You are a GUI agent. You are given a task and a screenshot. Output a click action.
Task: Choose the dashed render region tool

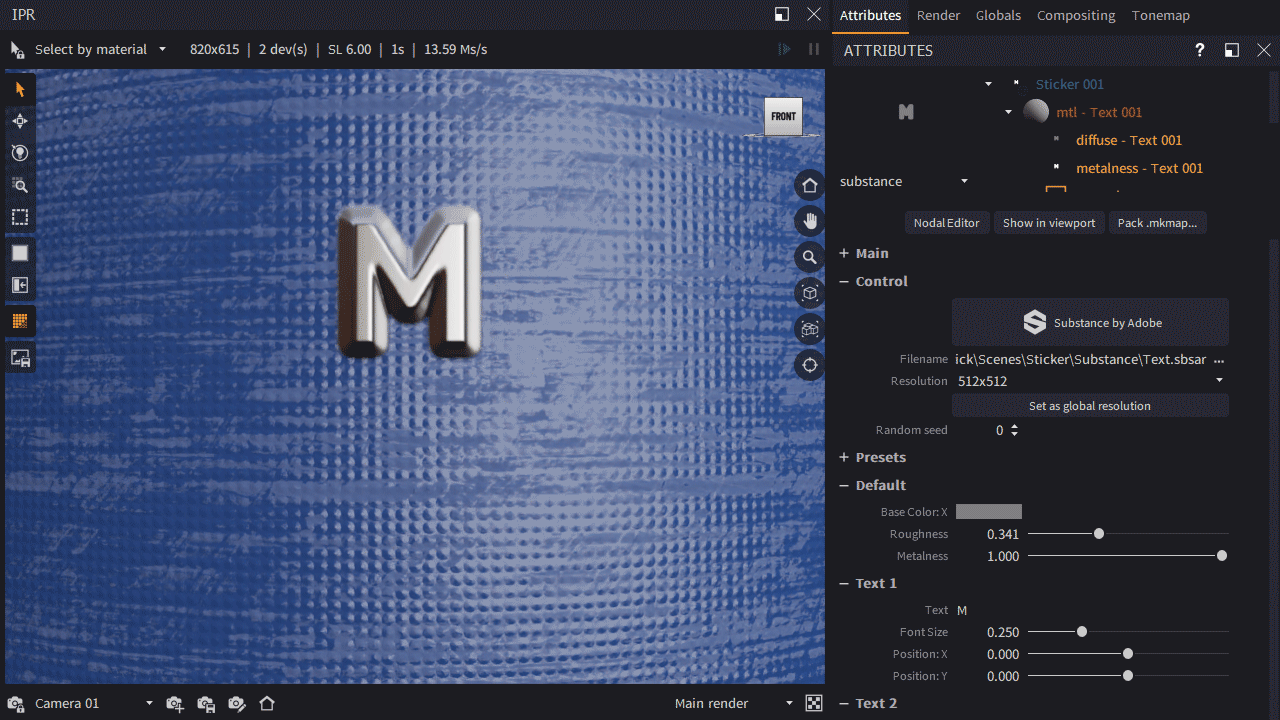point(19,217)
